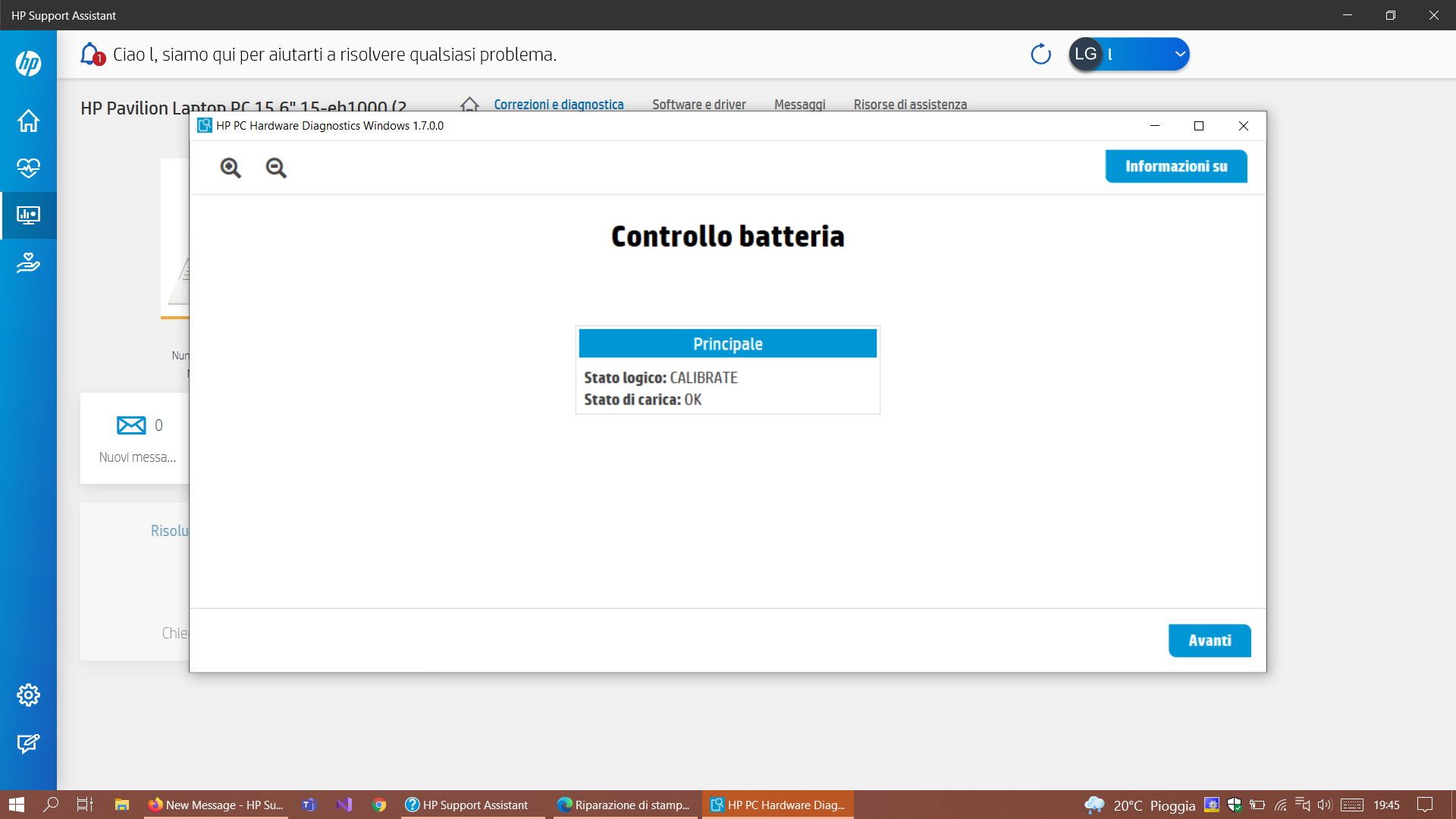Click the zoom out magnifier icon
The width and height of the screenshot is (1456, 819).
276,168
